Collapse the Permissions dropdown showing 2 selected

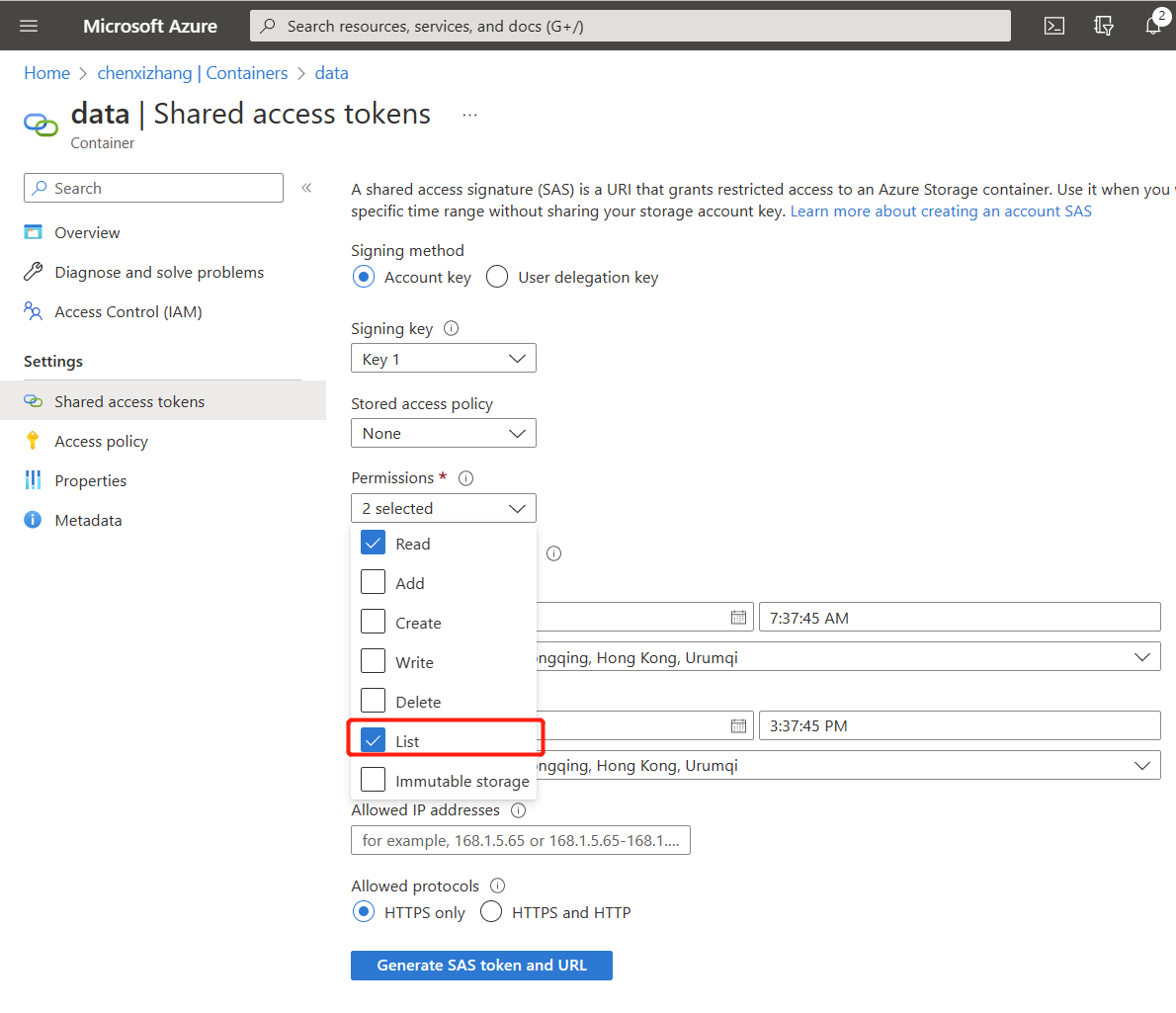pos(444,508)
